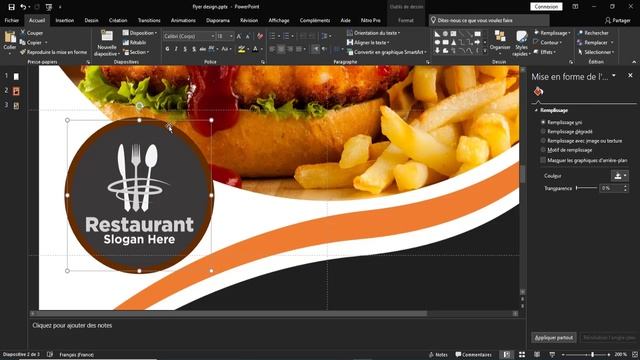The image size is (640, 360).
Task: Click the fill bucket icon in format pane
Action: tap(538, 91)
